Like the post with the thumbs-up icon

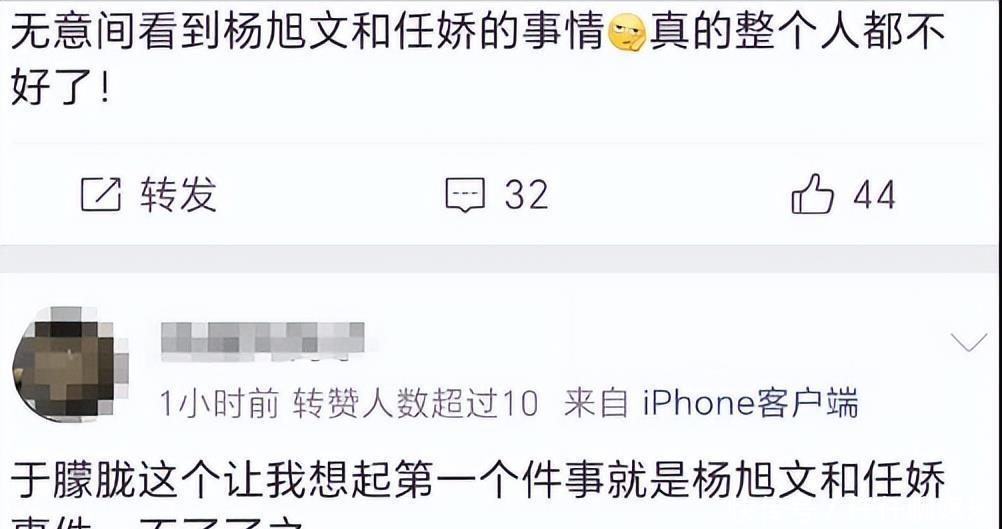pyautogui.click(x=812, y=194)
